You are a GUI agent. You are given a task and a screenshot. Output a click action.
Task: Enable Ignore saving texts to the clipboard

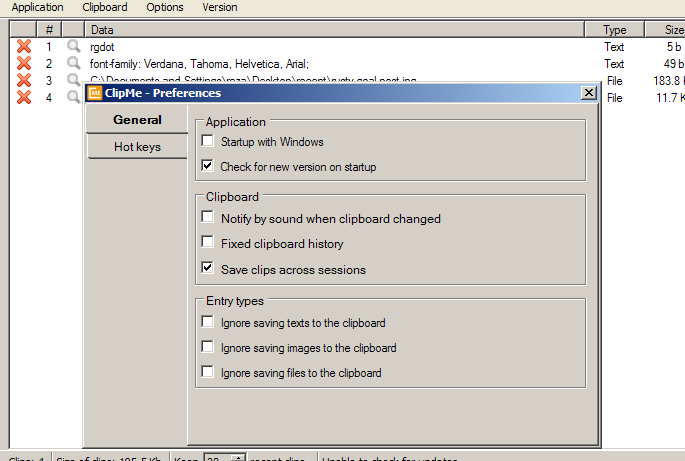point(208,322)
